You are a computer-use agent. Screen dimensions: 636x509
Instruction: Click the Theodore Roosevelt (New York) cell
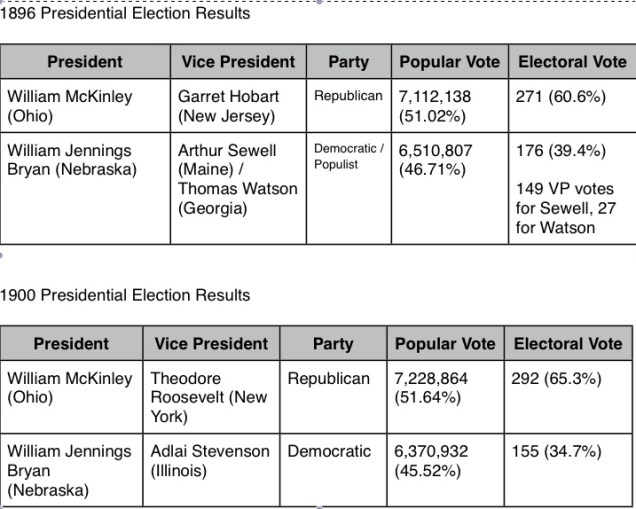coord(208,397)
